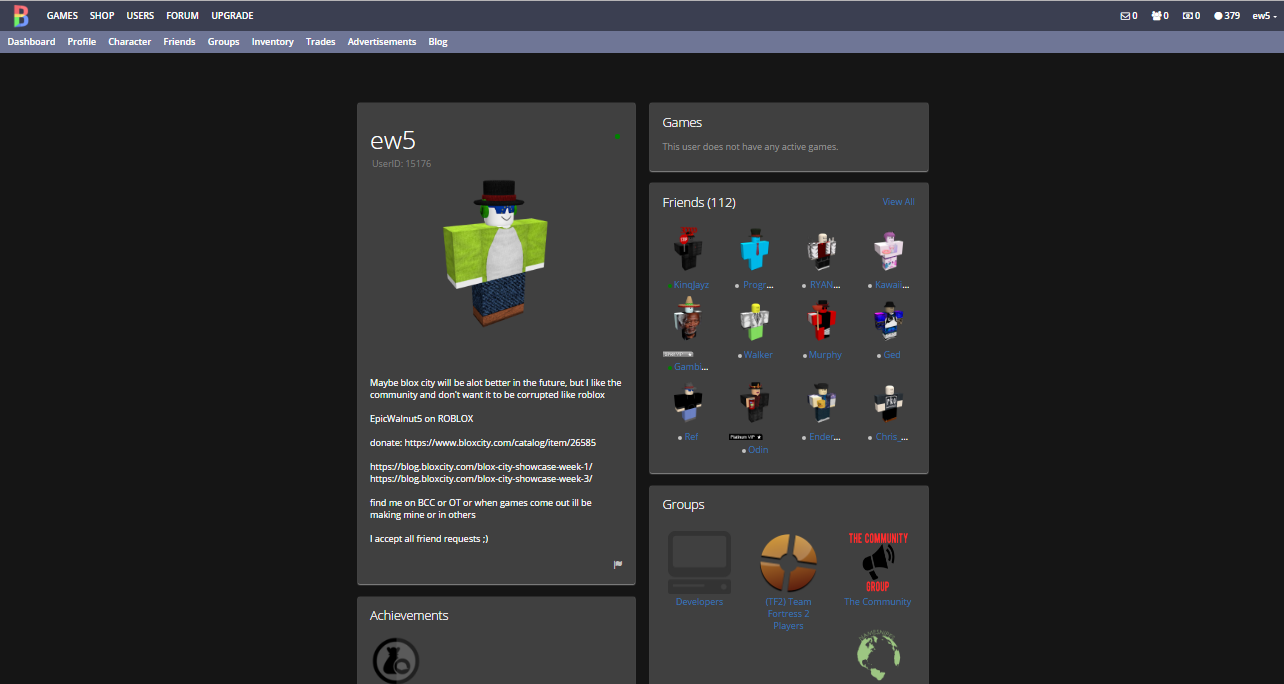
Task: Go to the Profile tab
Action: [x=82, y=42]
